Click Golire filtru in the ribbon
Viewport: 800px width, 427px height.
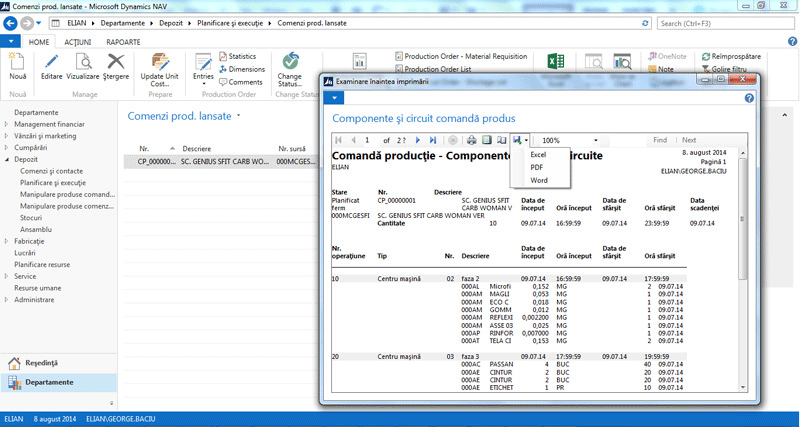(x=724, y=69)
